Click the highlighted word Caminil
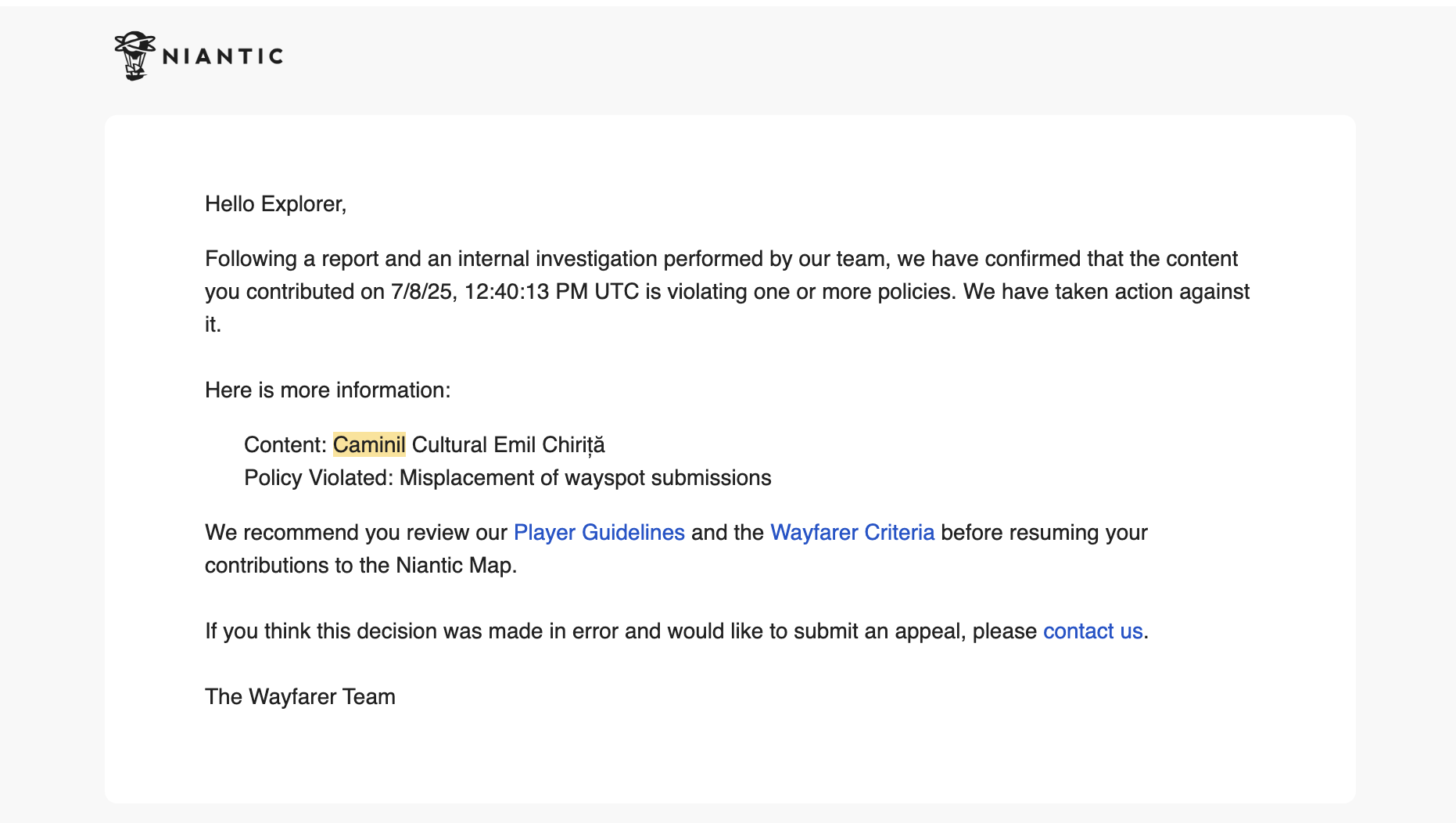The image size is (1456, 823). pyautogui.click(x=369, y=445)
